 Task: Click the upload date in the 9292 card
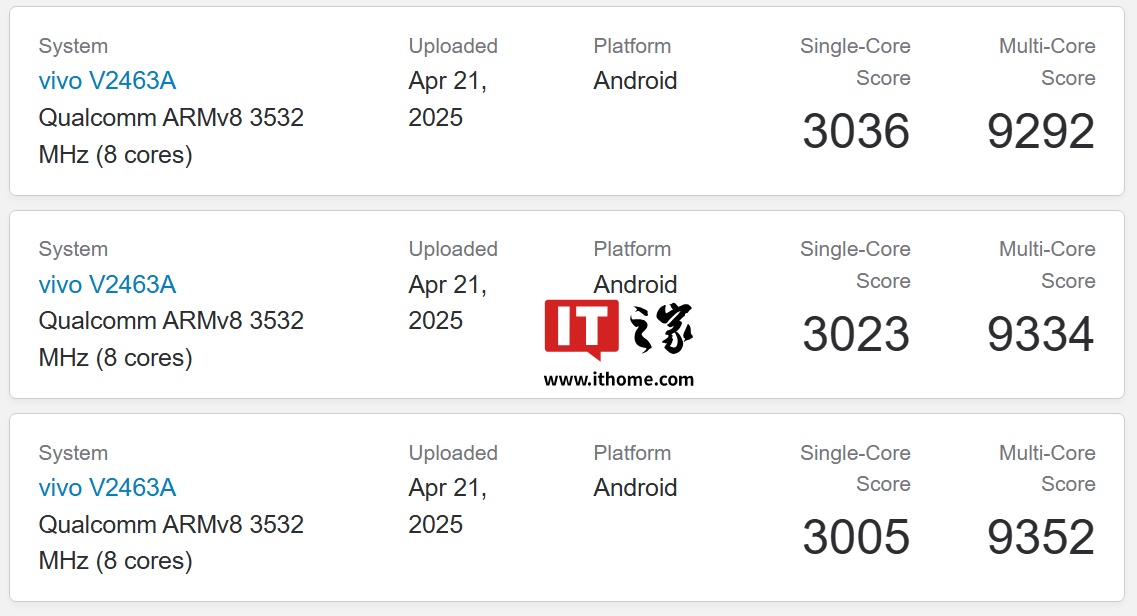447,99
